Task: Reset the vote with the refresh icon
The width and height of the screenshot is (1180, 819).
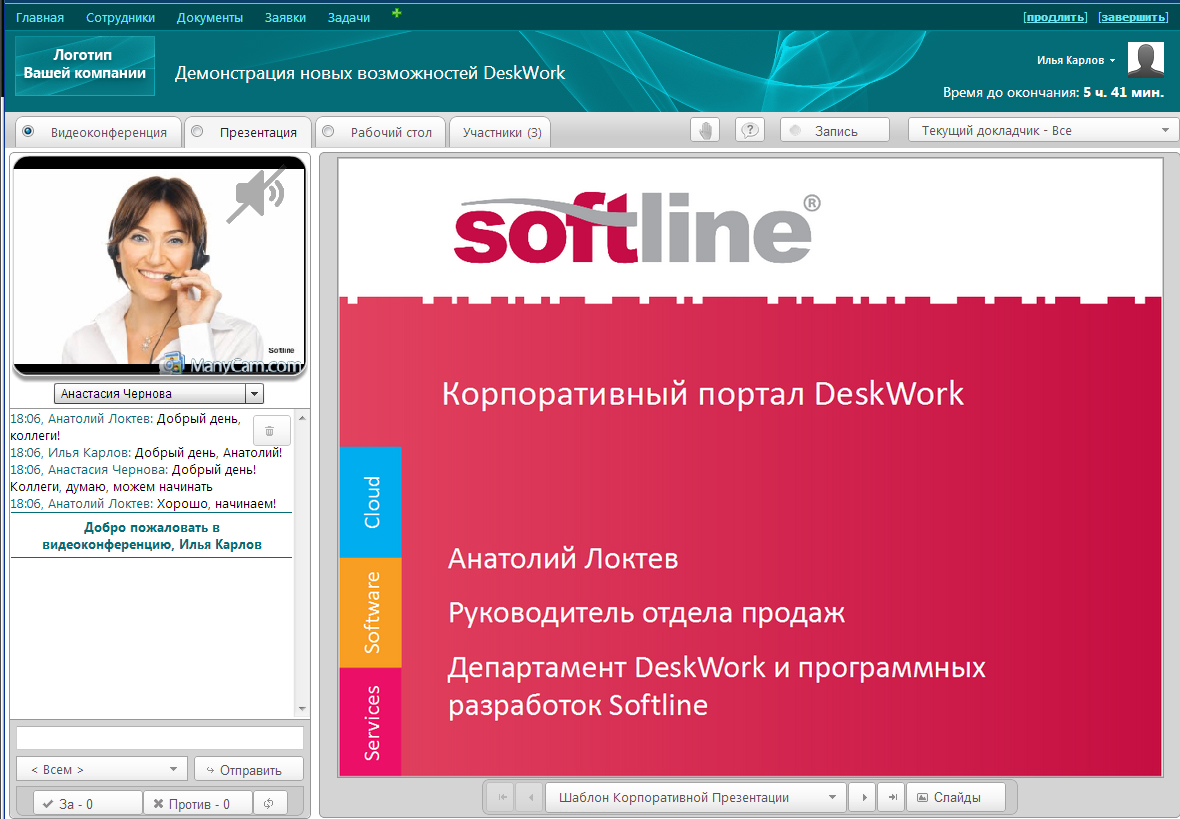Action: (x=269, y=804)
